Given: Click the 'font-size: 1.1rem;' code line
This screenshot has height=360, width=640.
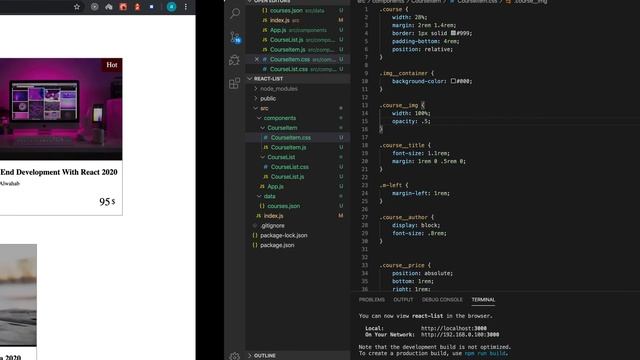Looking at the screenshot, I should (x=421, y=153).
